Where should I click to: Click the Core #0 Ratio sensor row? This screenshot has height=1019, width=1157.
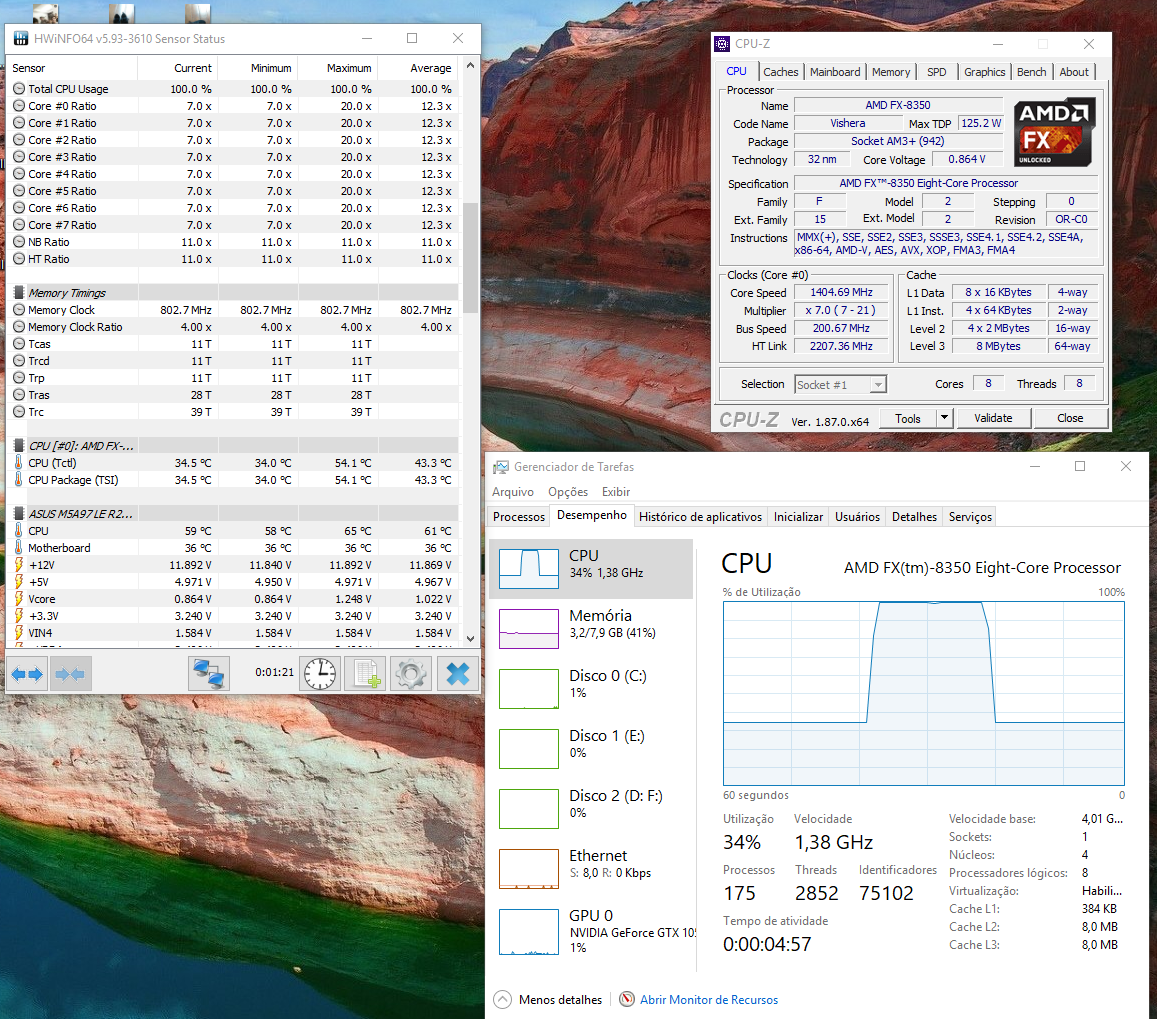pos(232,106)
